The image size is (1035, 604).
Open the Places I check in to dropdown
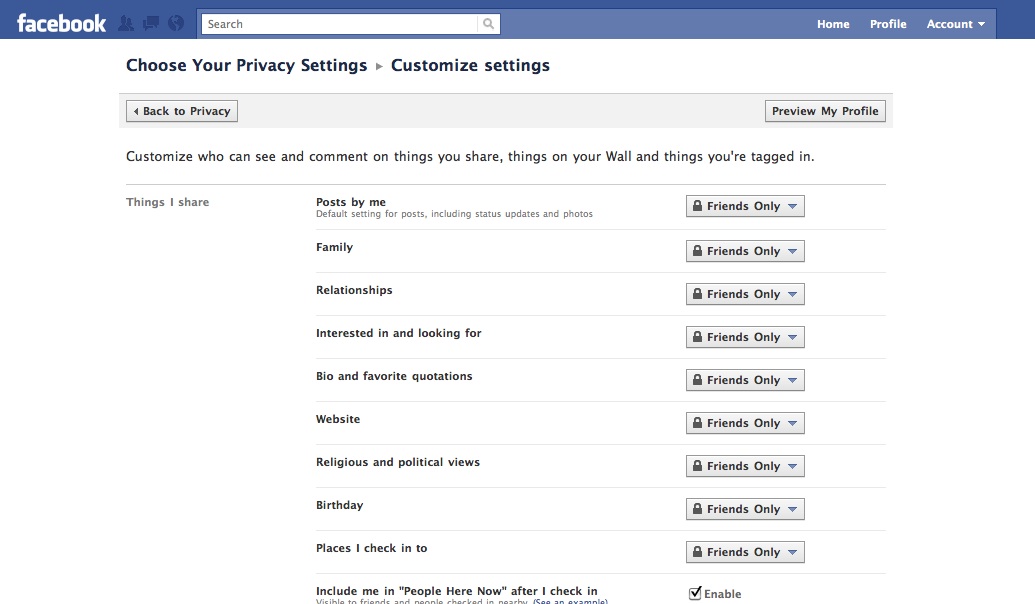tap(745, 552)
